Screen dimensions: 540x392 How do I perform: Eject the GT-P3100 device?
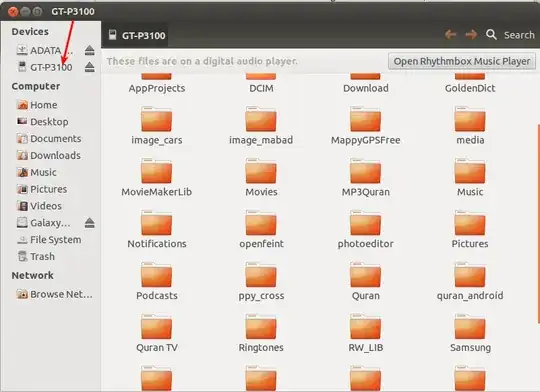tap(90, 67)
